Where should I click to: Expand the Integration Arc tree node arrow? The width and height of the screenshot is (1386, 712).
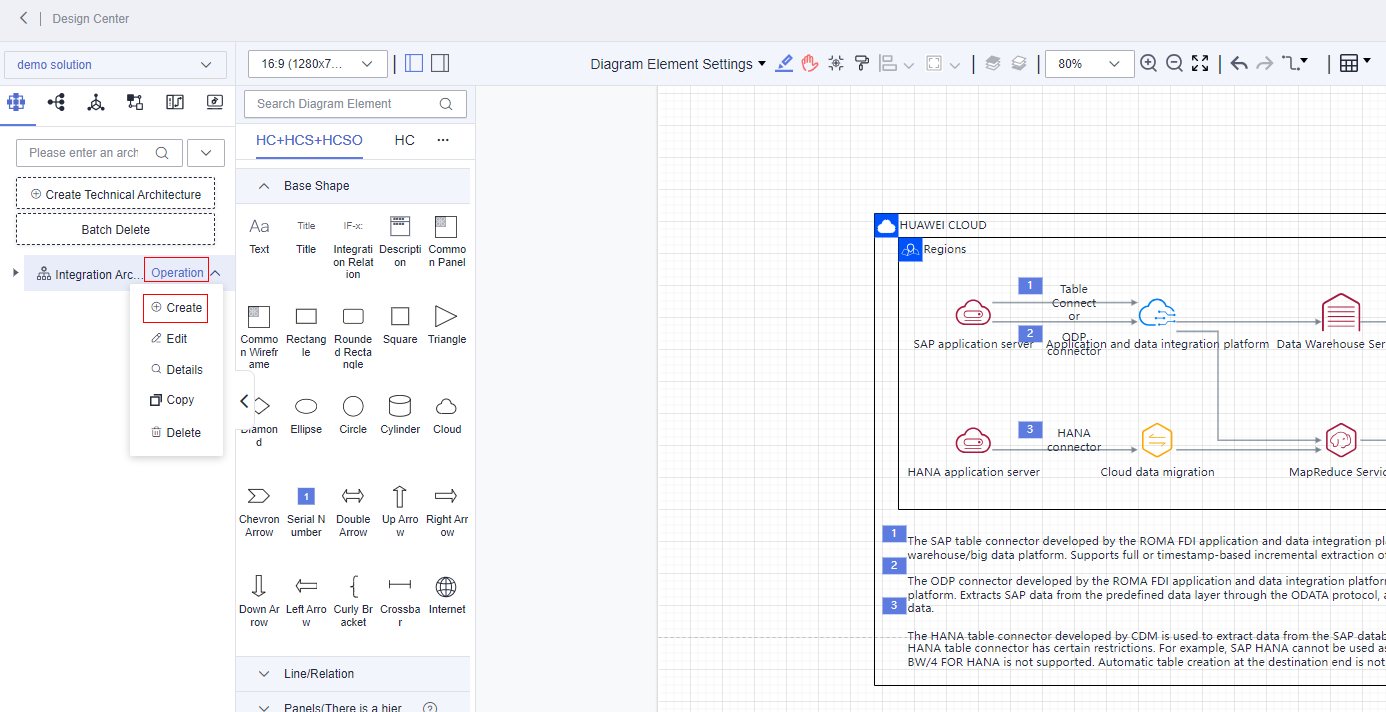pyautogui.click(x=15, y=273)
